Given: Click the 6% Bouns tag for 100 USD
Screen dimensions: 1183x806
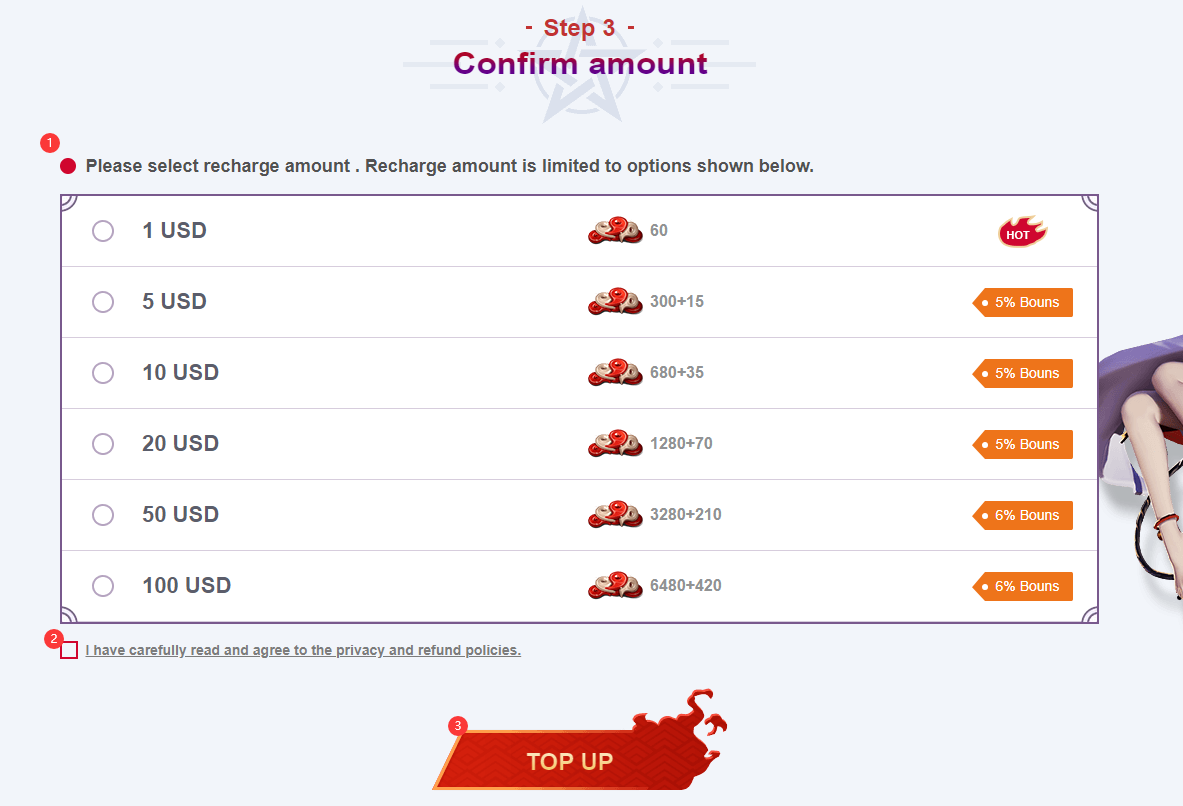Looking at the screenshot, I should [x=1022, y=586].
